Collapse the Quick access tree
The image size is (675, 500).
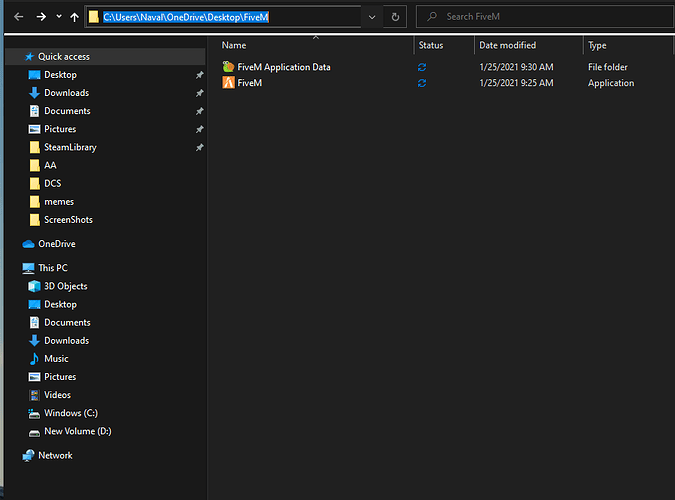pos(13,57)
